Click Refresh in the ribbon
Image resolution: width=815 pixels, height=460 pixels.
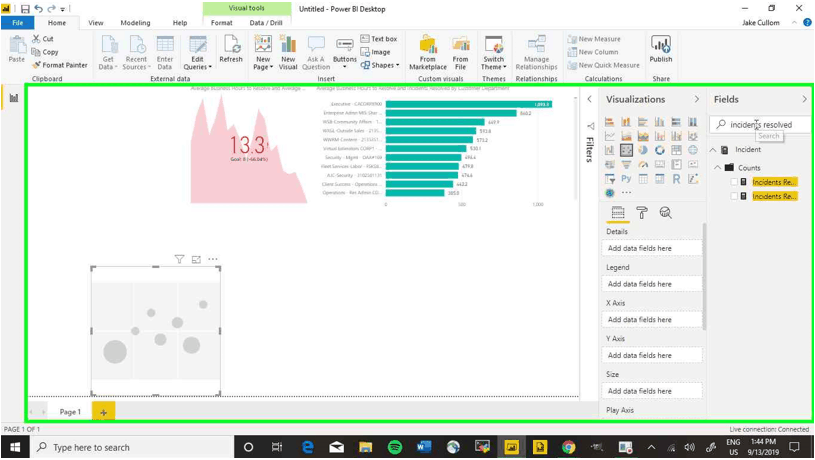coord(231,49)
